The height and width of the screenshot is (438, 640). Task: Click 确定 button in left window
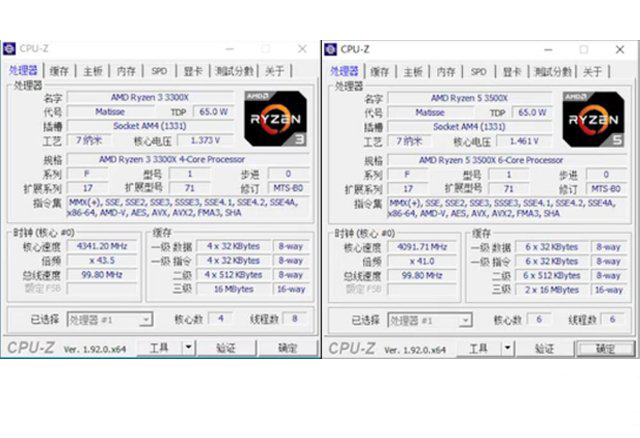point(288,348)
